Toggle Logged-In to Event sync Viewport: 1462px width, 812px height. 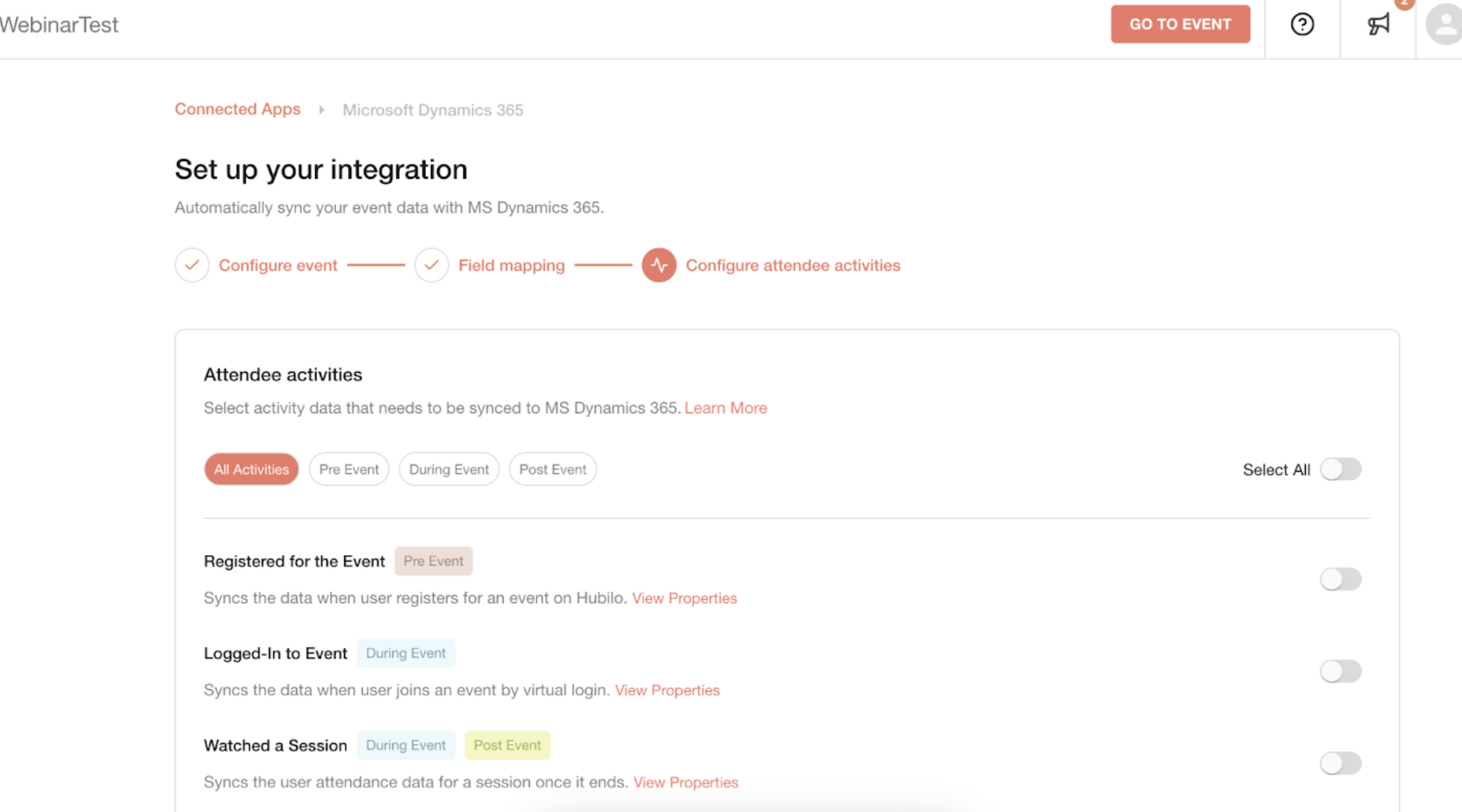(x=1341, y=671)
